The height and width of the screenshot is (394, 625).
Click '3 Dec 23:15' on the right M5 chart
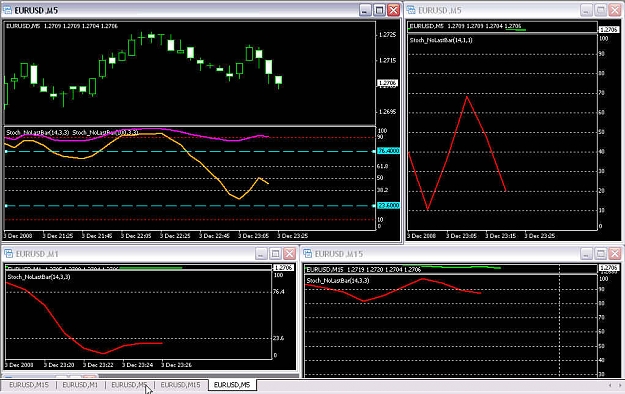pos(500,236)
